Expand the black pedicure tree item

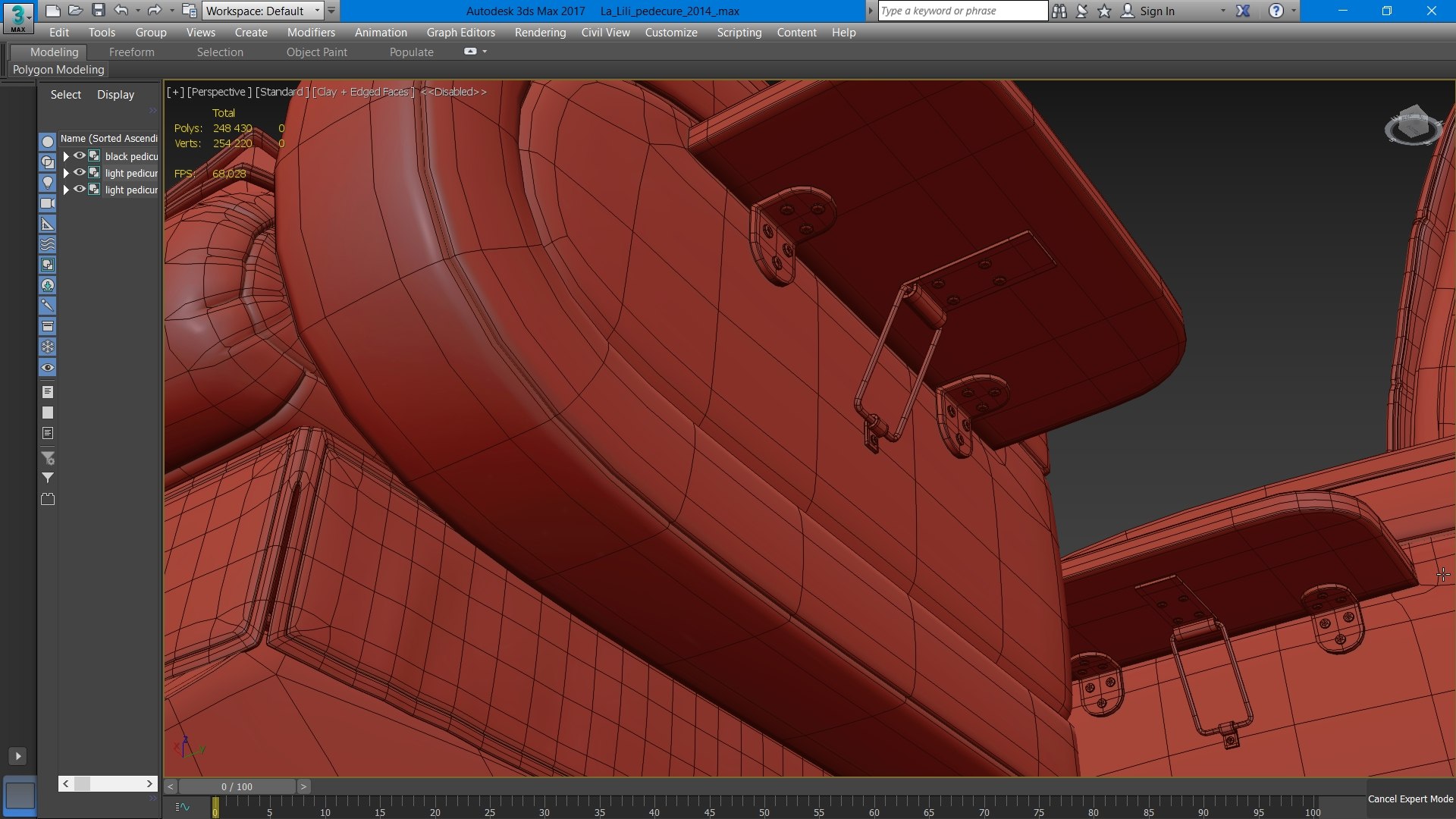[66, 156]
